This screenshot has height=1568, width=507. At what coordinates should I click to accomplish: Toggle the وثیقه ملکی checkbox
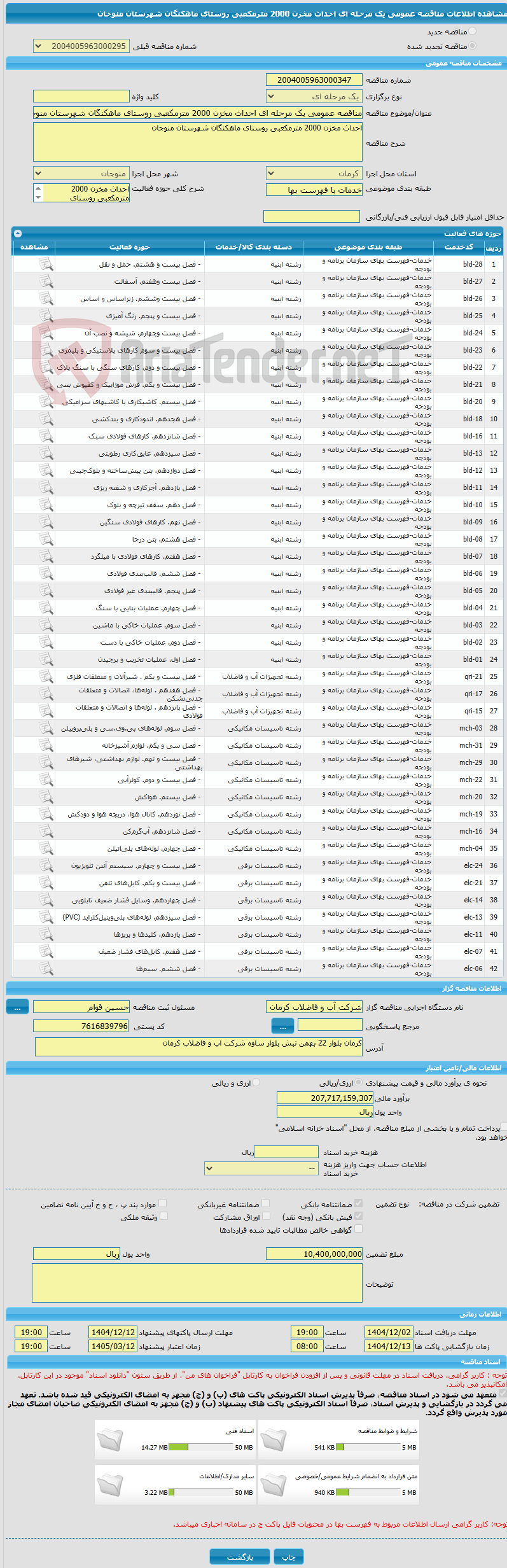(163, 1216)
